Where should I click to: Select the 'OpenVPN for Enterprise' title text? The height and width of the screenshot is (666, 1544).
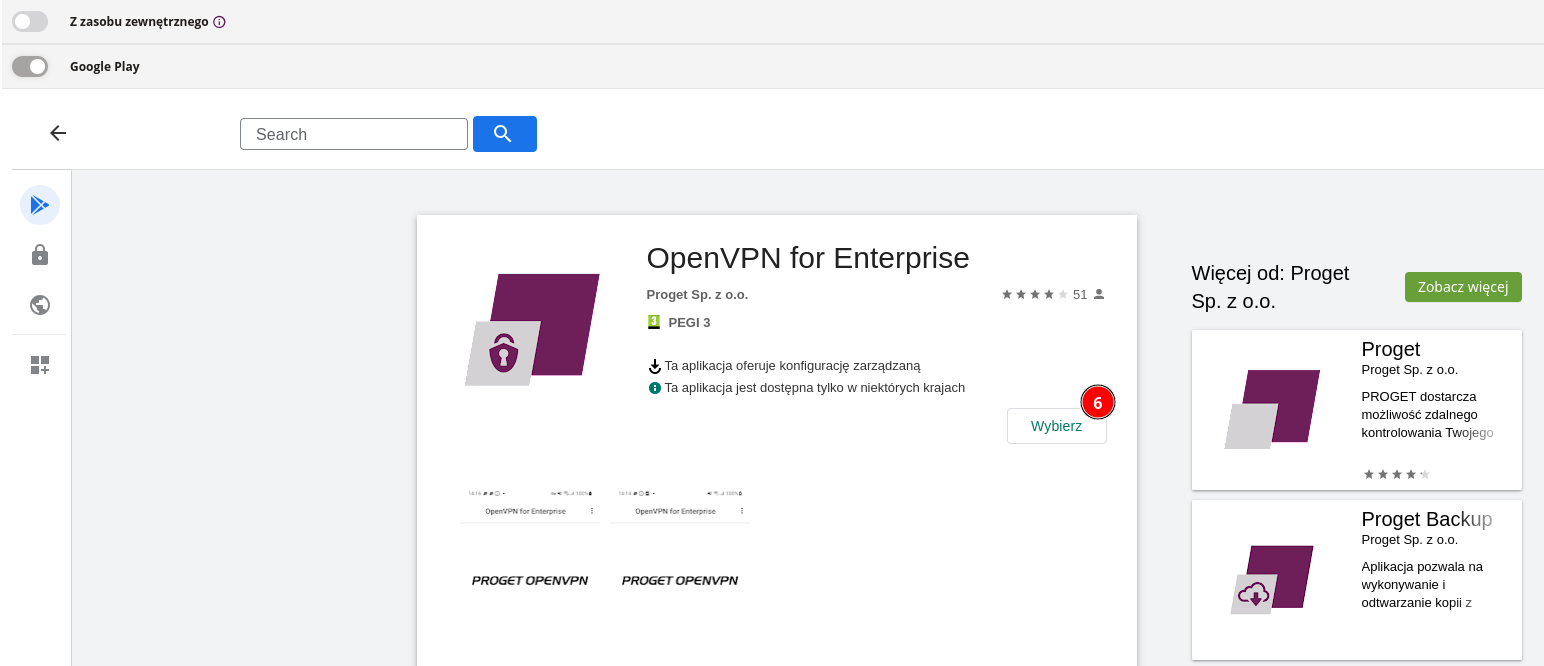[x=808, y=258]
